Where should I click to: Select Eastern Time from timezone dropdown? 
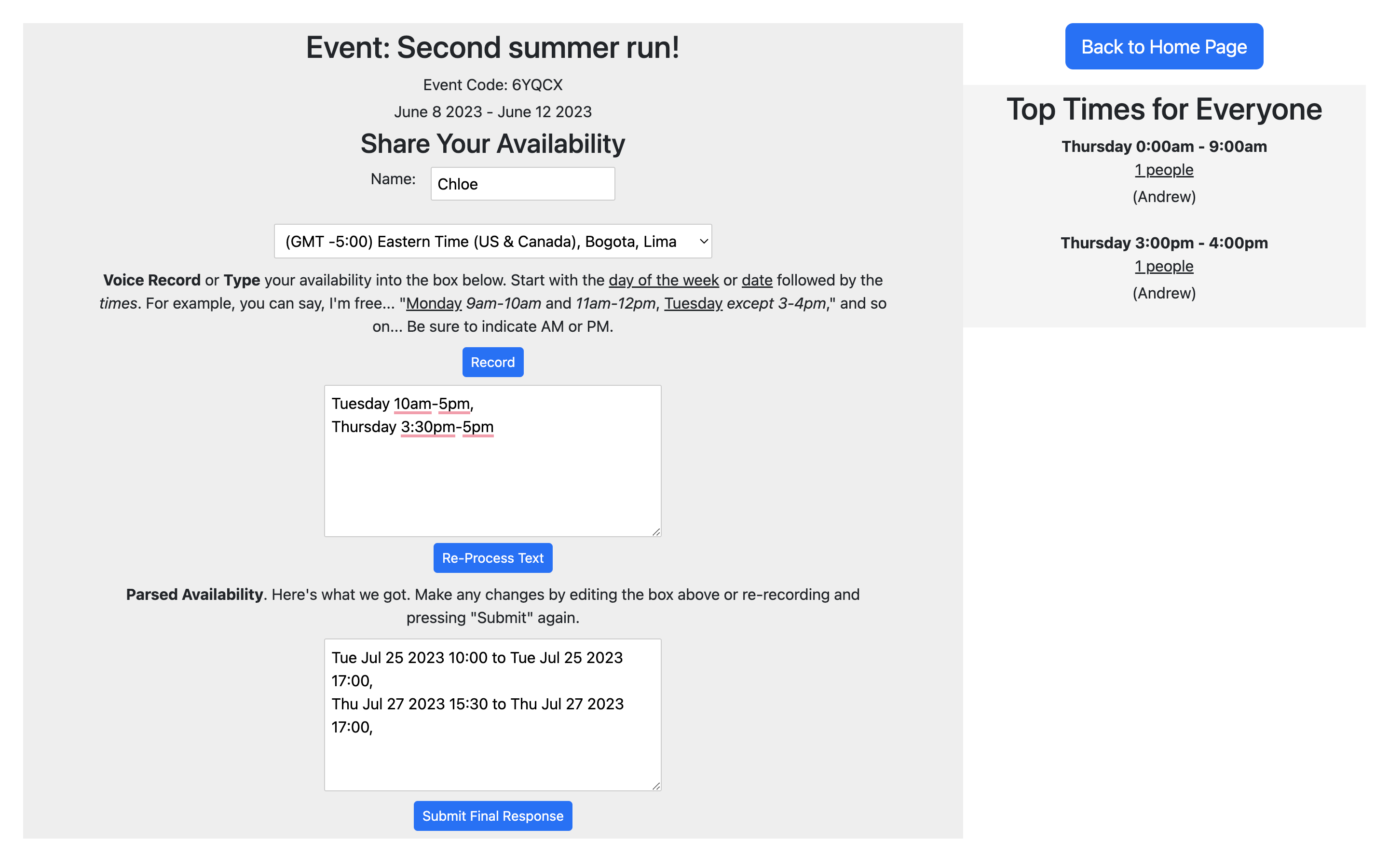pos(493,241)
